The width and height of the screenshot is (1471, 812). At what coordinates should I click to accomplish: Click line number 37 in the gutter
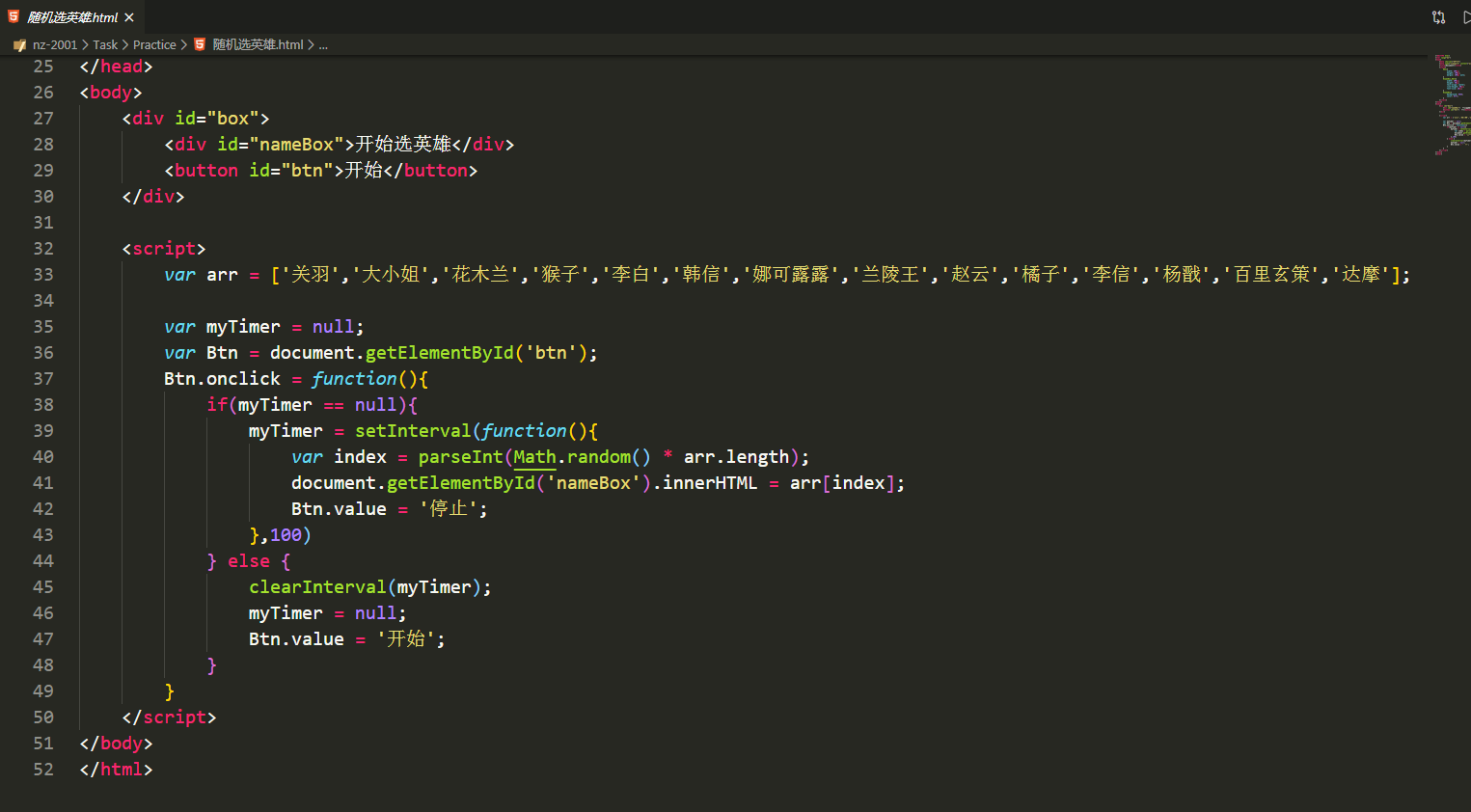(x=43, y=379)
